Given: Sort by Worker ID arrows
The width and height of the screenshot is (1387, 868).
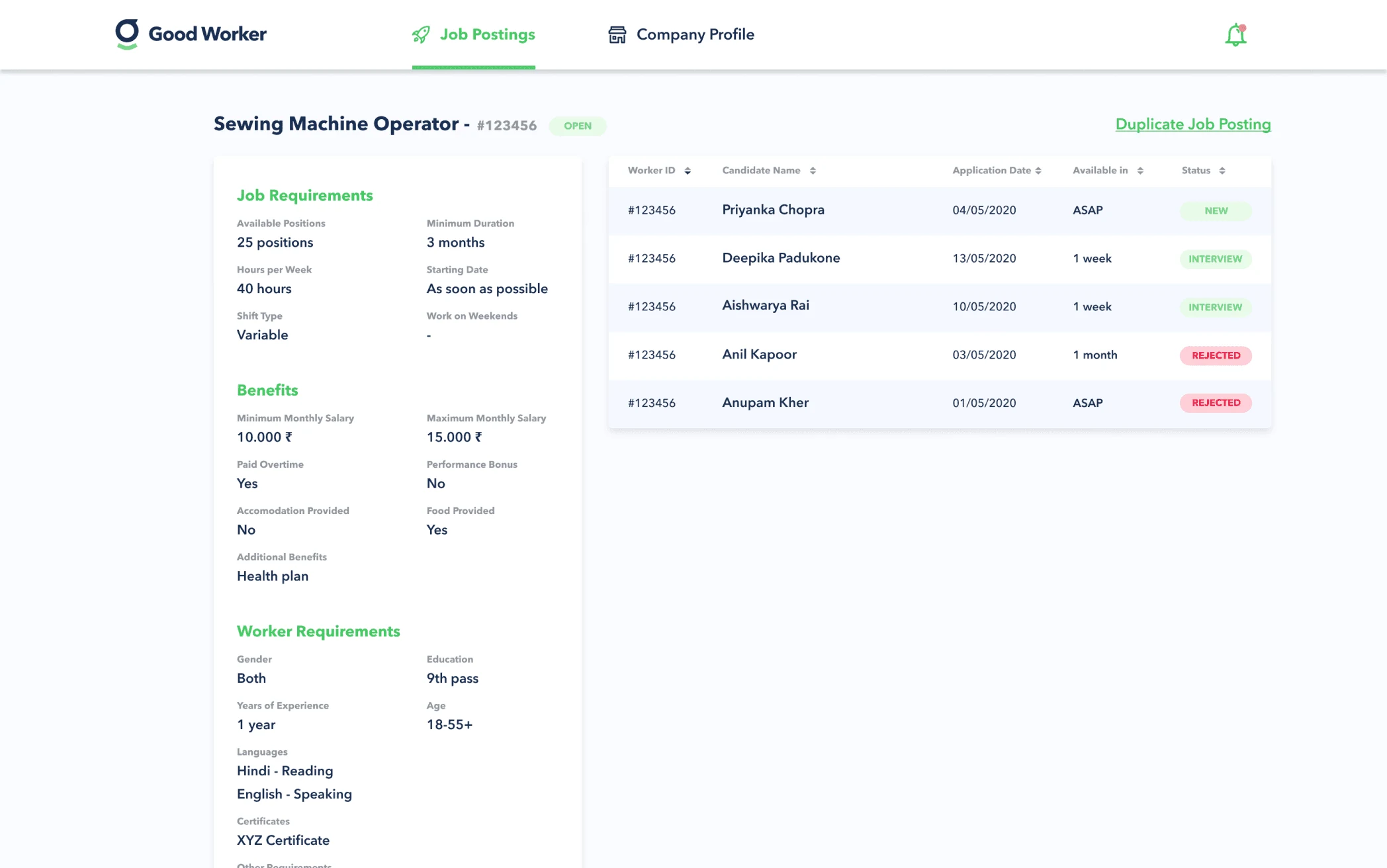Looking at the screenshot, I should [x=688, y=171].
